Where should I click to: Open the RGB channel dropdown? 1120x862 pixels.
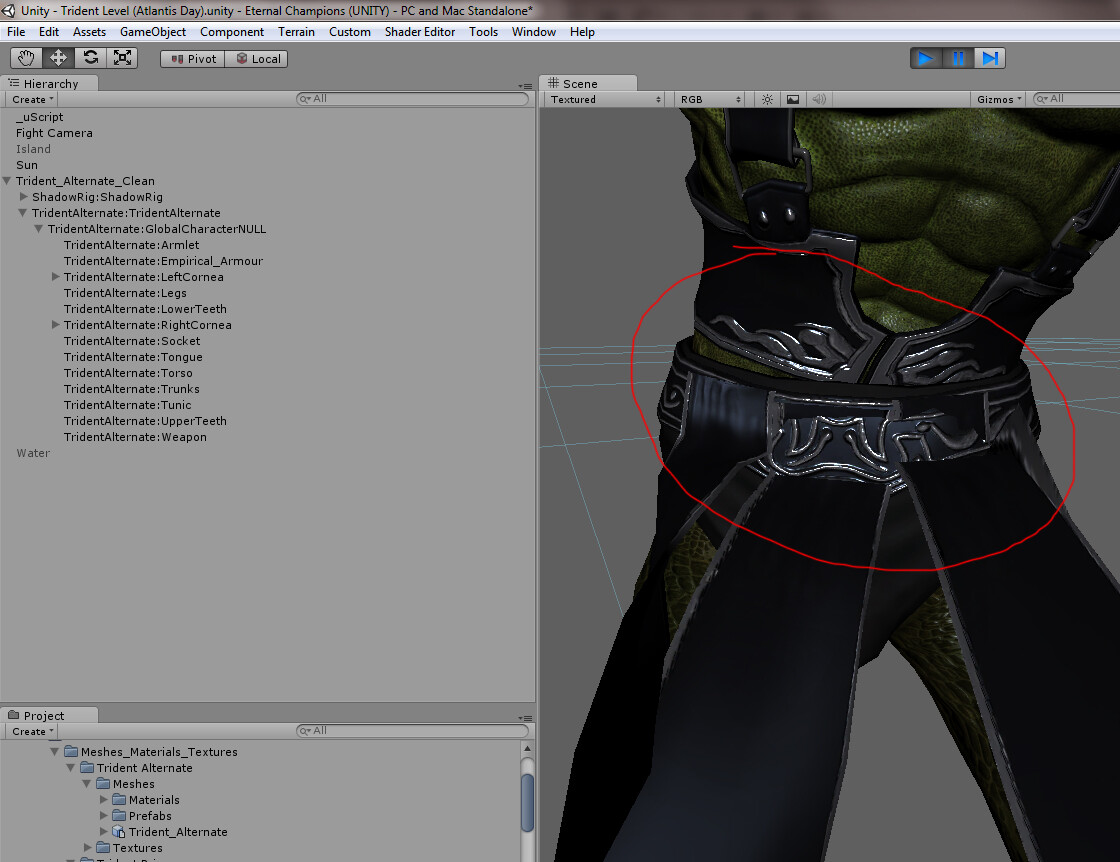(x=706, y=99)
